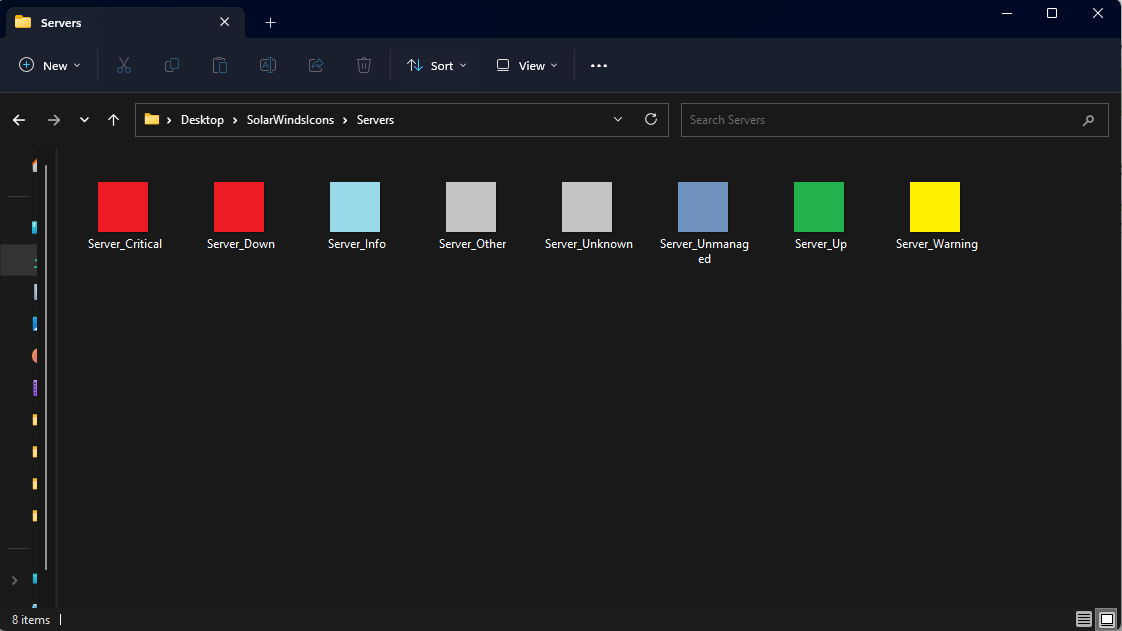1122x631 pixels.
Task: Open the New item dropdown
Action: pos(50,66)
